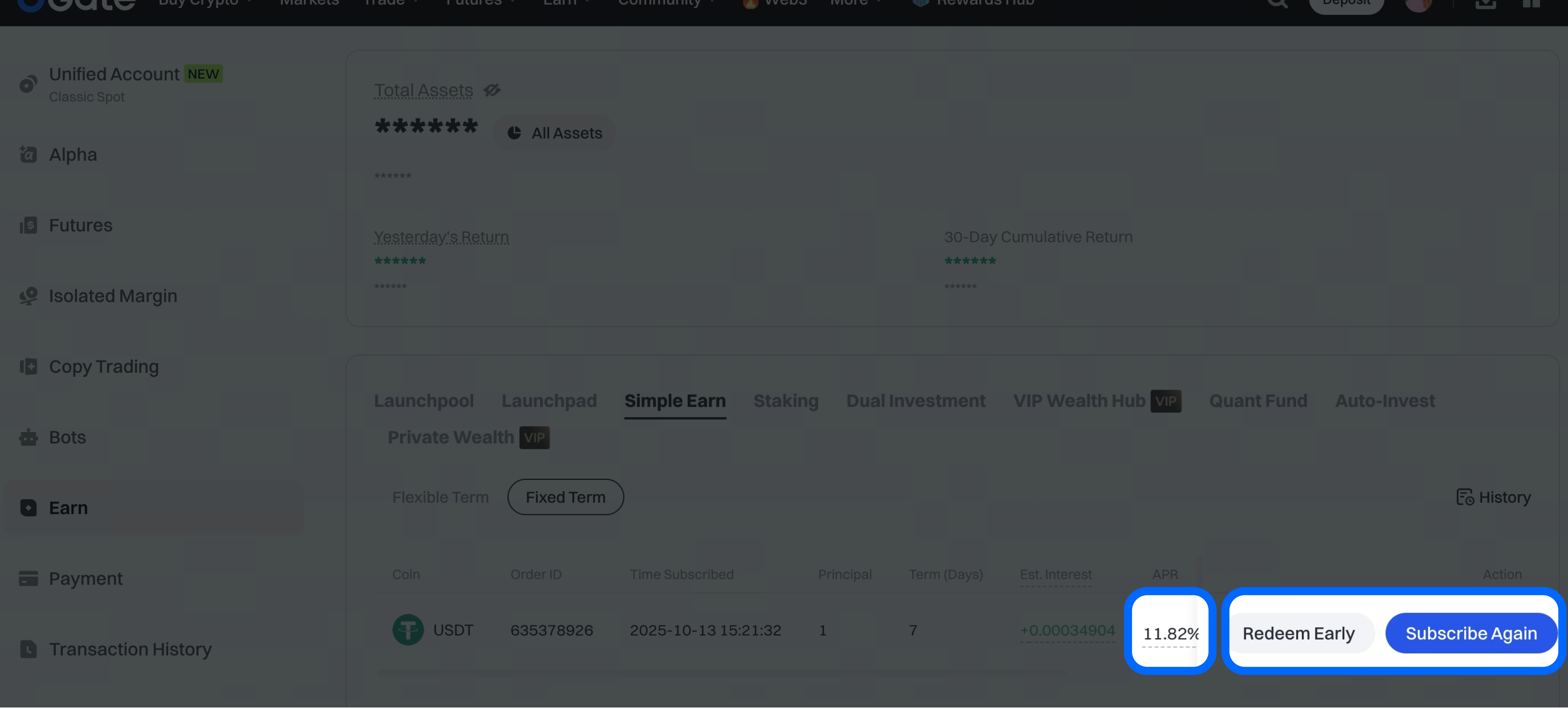This screenshot has width=1568, height=709.
Task: Click the Payment card icon
Action: tap(28, 578)
